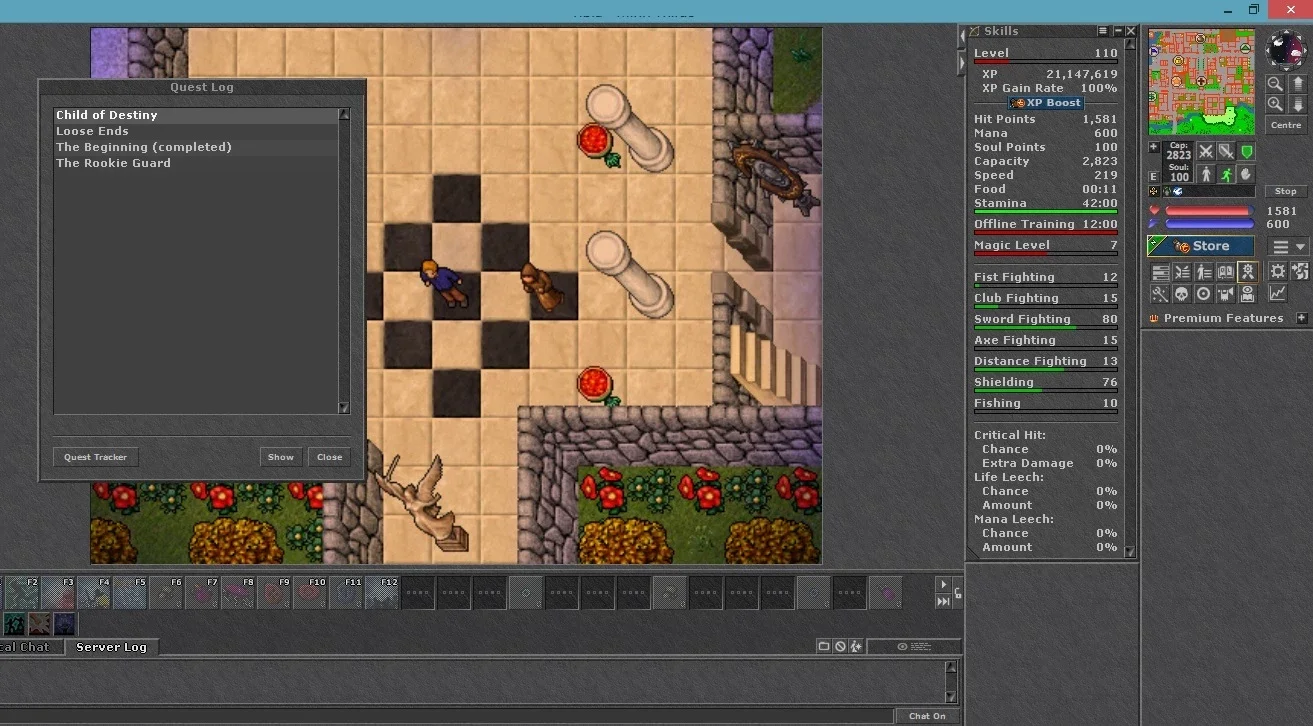The height and width of the screenshot is (726, 1313).
Task: Toggle the secure mode hand icon
Action: coord(1246,174)
